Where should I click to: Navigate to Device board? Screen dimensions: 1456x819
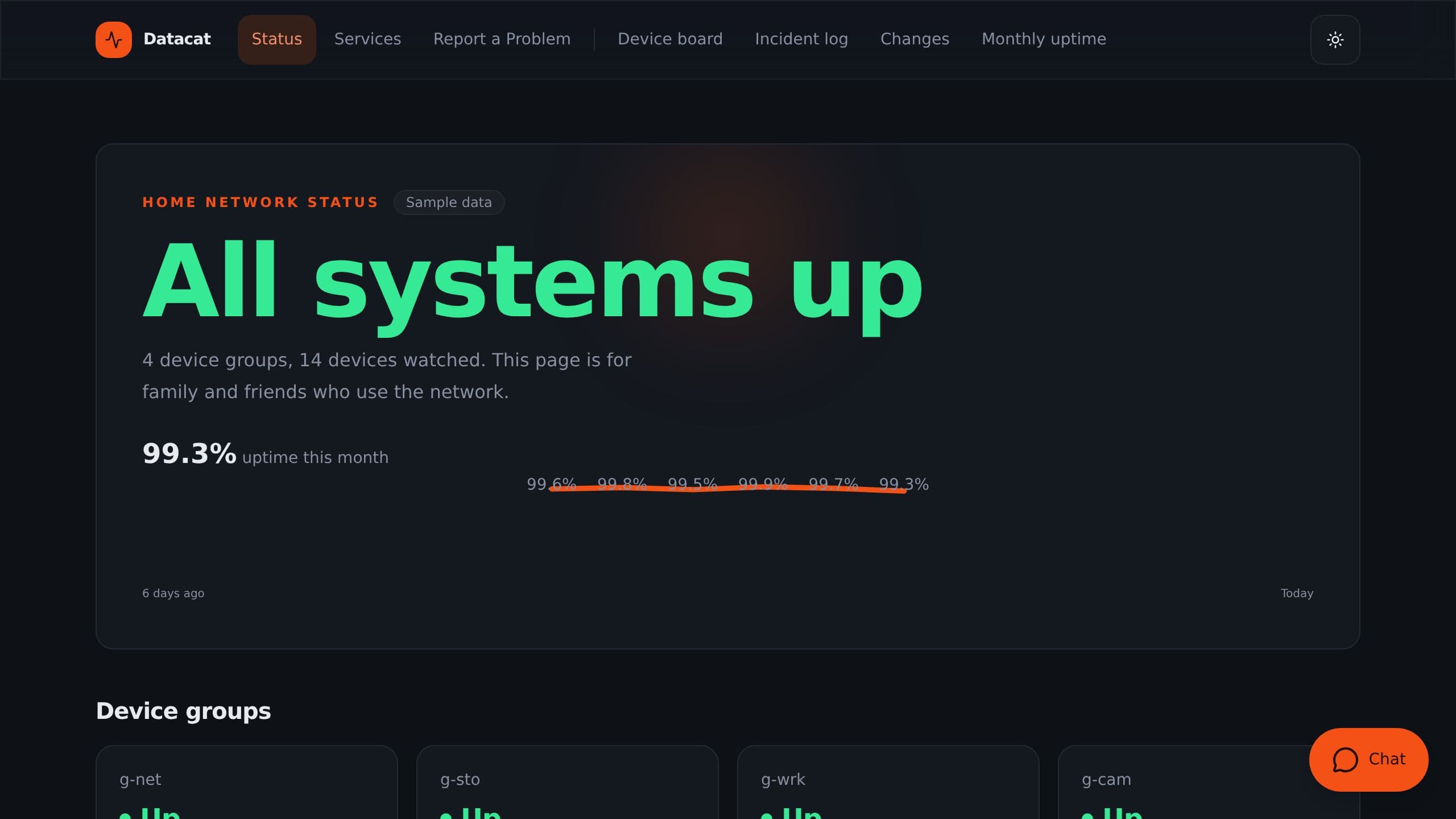click(670, 39)
